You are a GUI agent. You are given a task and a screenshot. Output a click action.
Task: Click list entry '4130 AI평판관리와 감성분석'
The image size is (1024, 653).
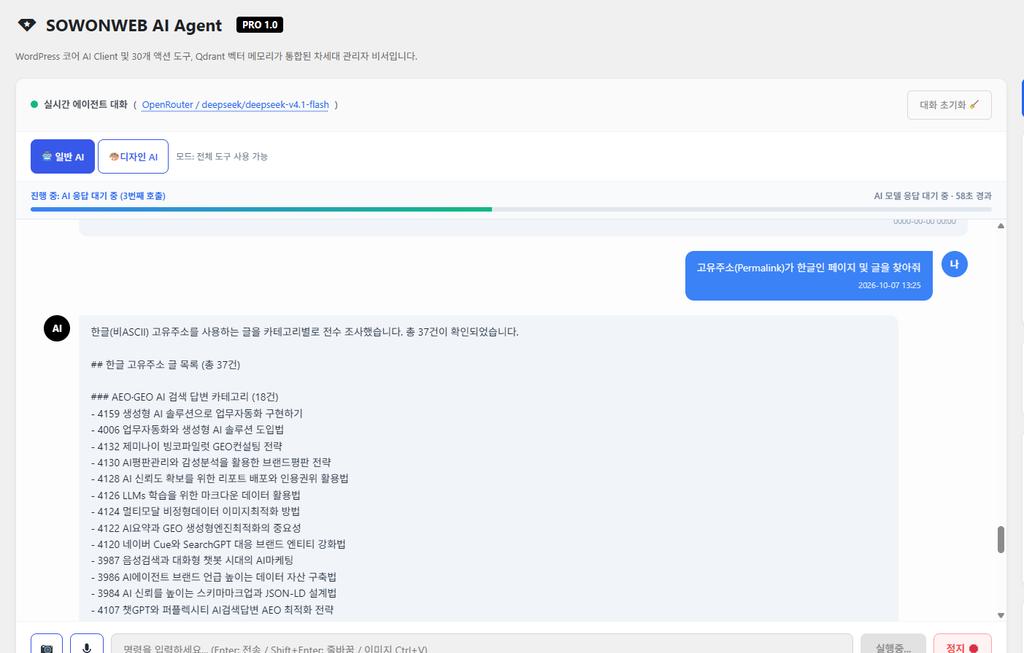click(x=211, y=462)
